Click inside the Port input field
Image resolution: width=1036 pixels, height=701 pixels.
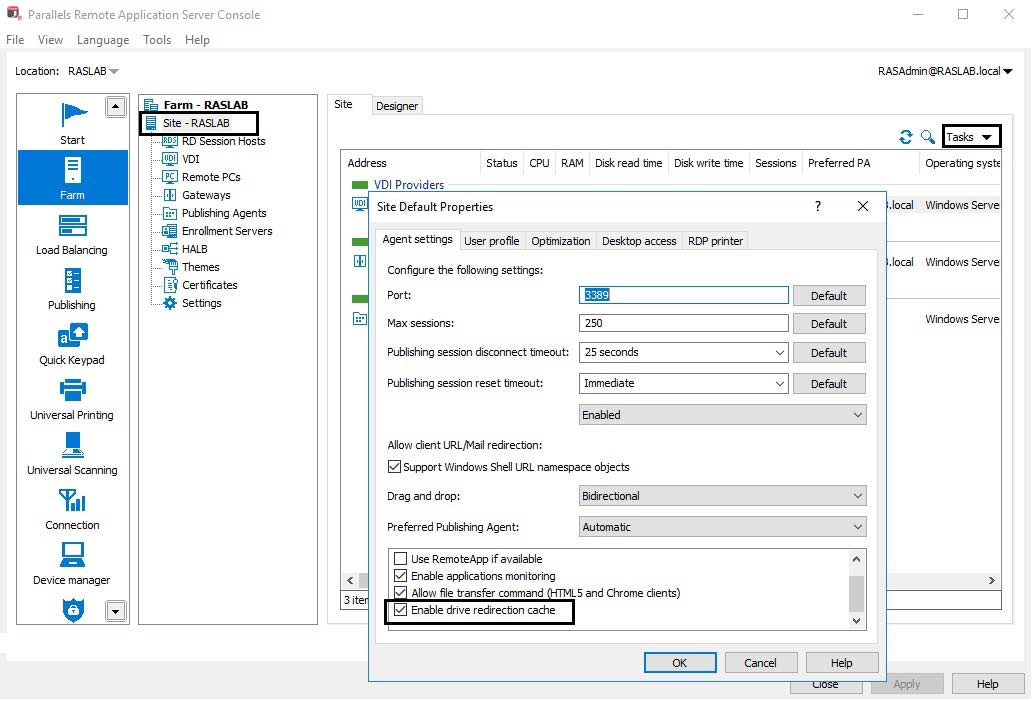[683, 295]
